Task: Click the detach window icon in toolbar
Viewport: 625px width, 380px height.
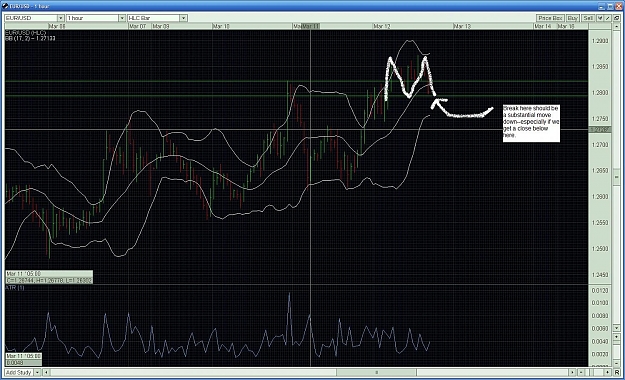Action: [617, 18]
